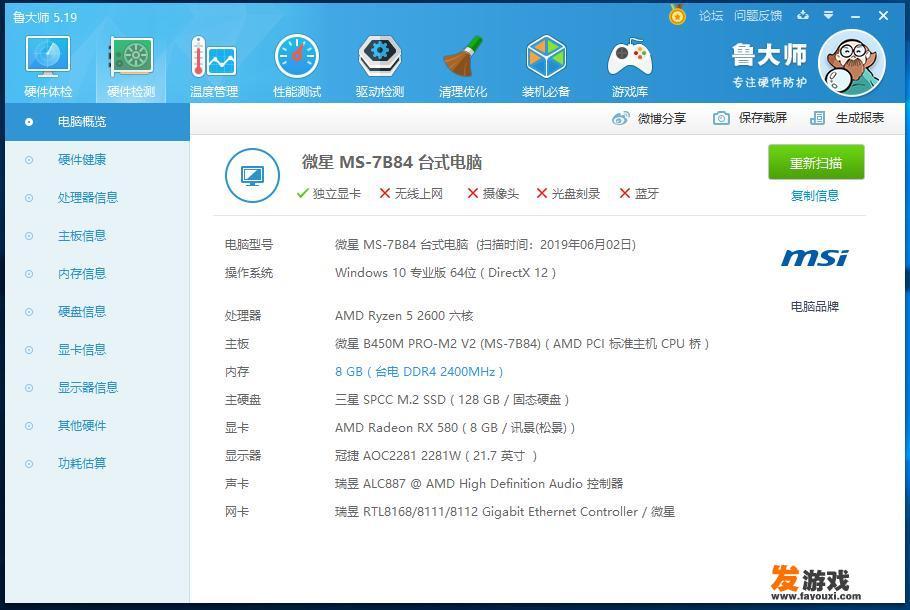
Task: Close the 鲁大师 window
Action: [x=883, y=16]
